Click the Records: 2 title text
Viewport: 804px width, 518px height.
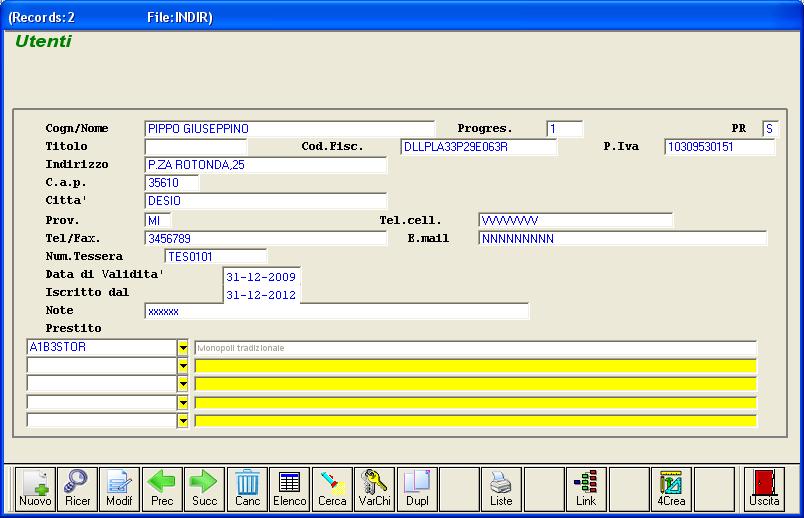click(x=42, y=17)
